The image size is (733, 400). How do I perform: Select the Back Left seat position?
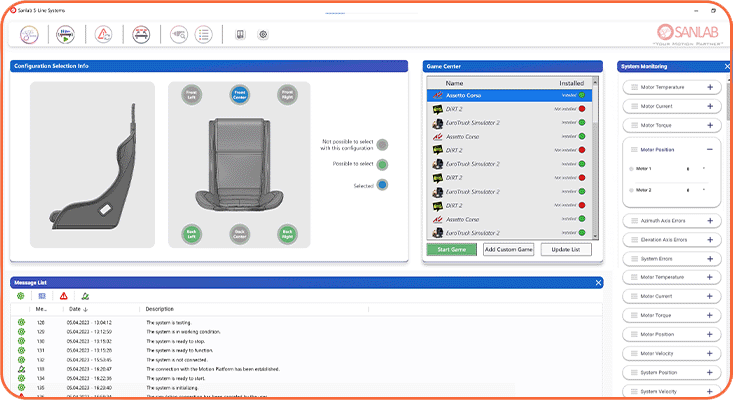(191, 234)
